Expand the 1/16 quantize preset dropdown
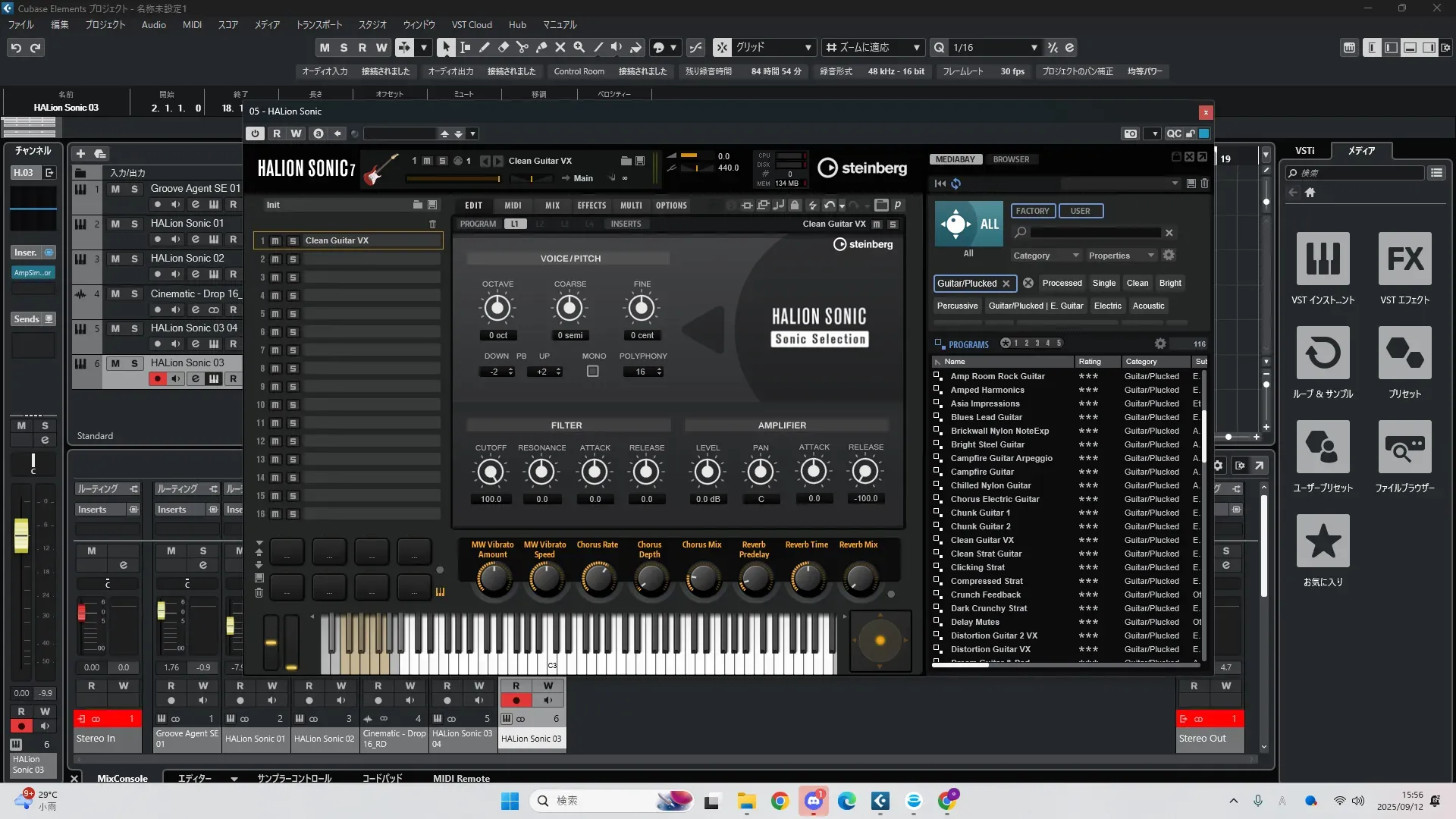 tap(1034, 48)
